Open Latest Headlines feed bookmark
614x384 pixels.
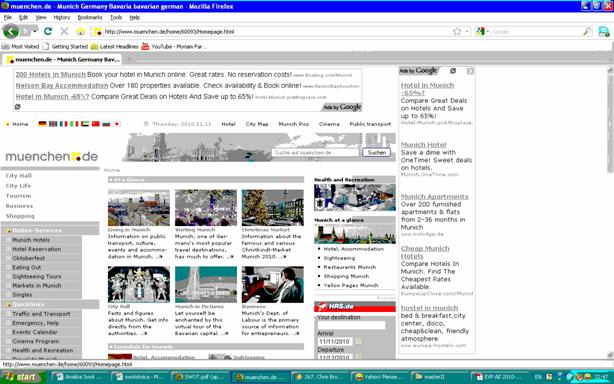[x=114, y=46]
